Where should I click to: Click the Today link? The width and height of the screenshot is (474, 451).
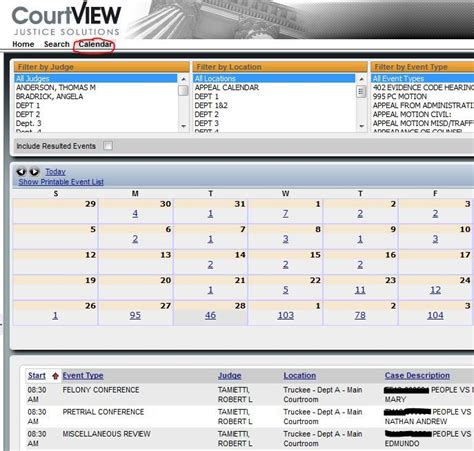click(55, 172)
